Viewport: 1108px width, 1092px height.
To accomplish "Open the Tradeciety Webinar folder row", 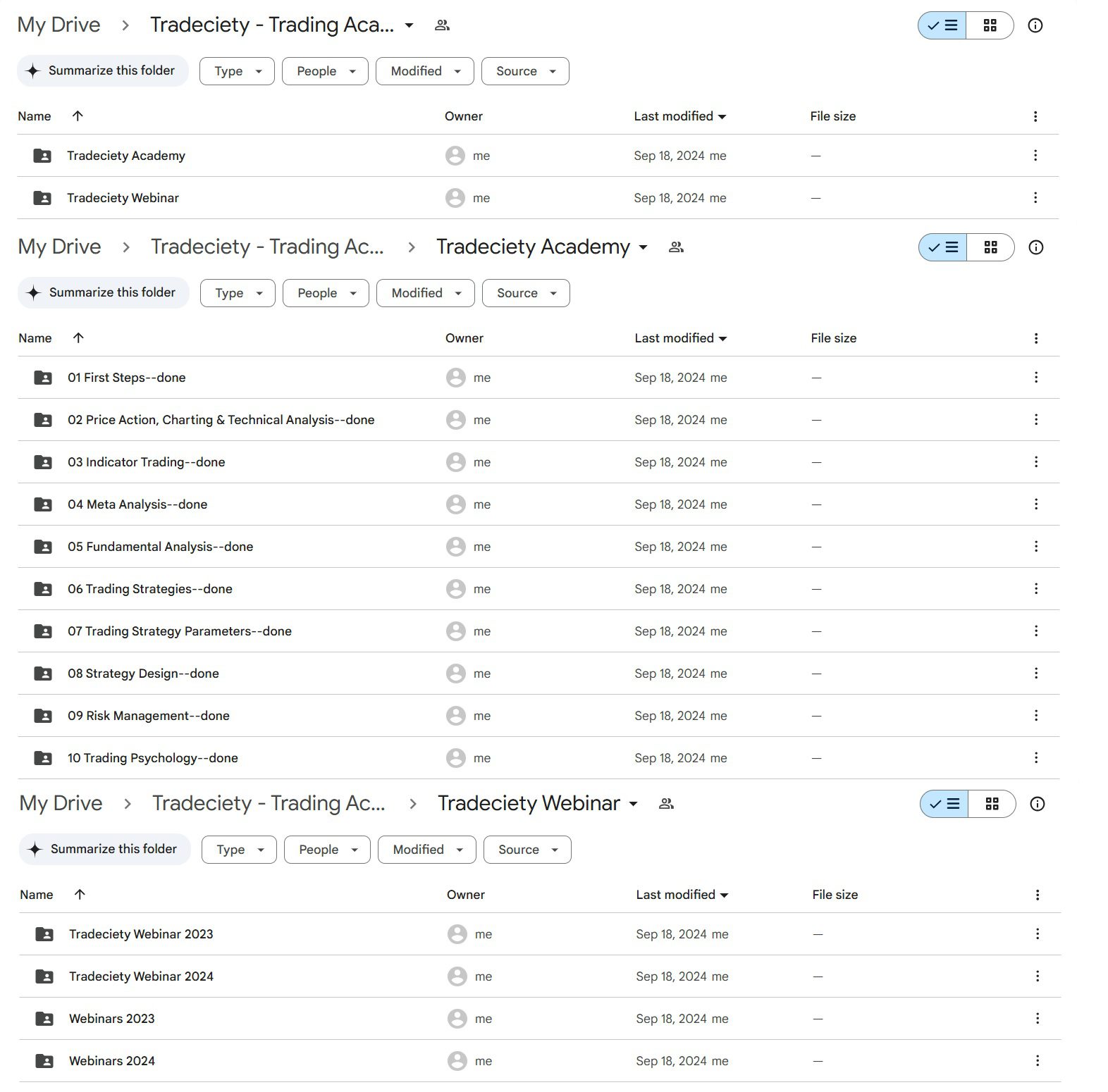I will [538, 198].
